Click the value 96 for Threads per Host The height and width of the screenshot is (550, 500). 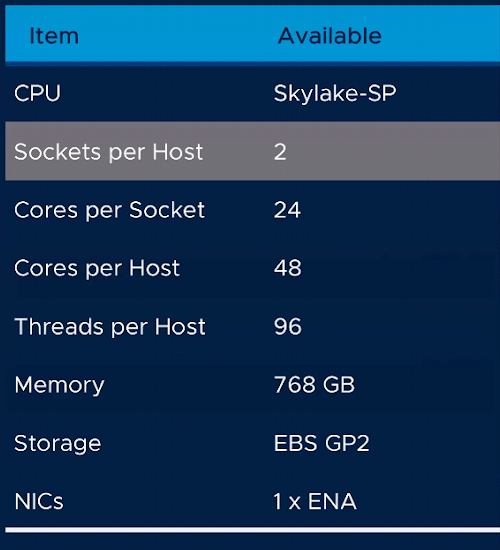(x=287, y=327)
